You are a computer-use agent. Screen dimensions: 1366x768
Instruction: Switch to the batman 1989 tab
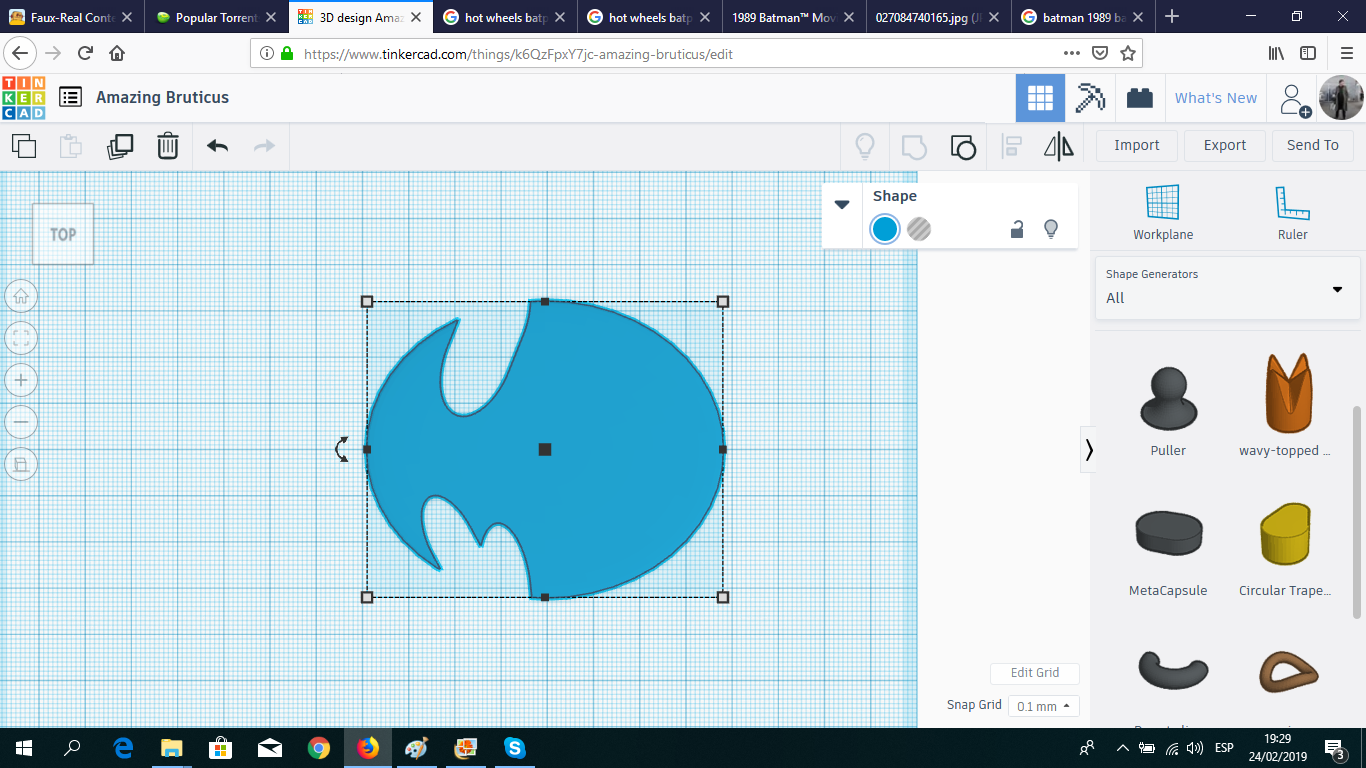coord(1083,17)
